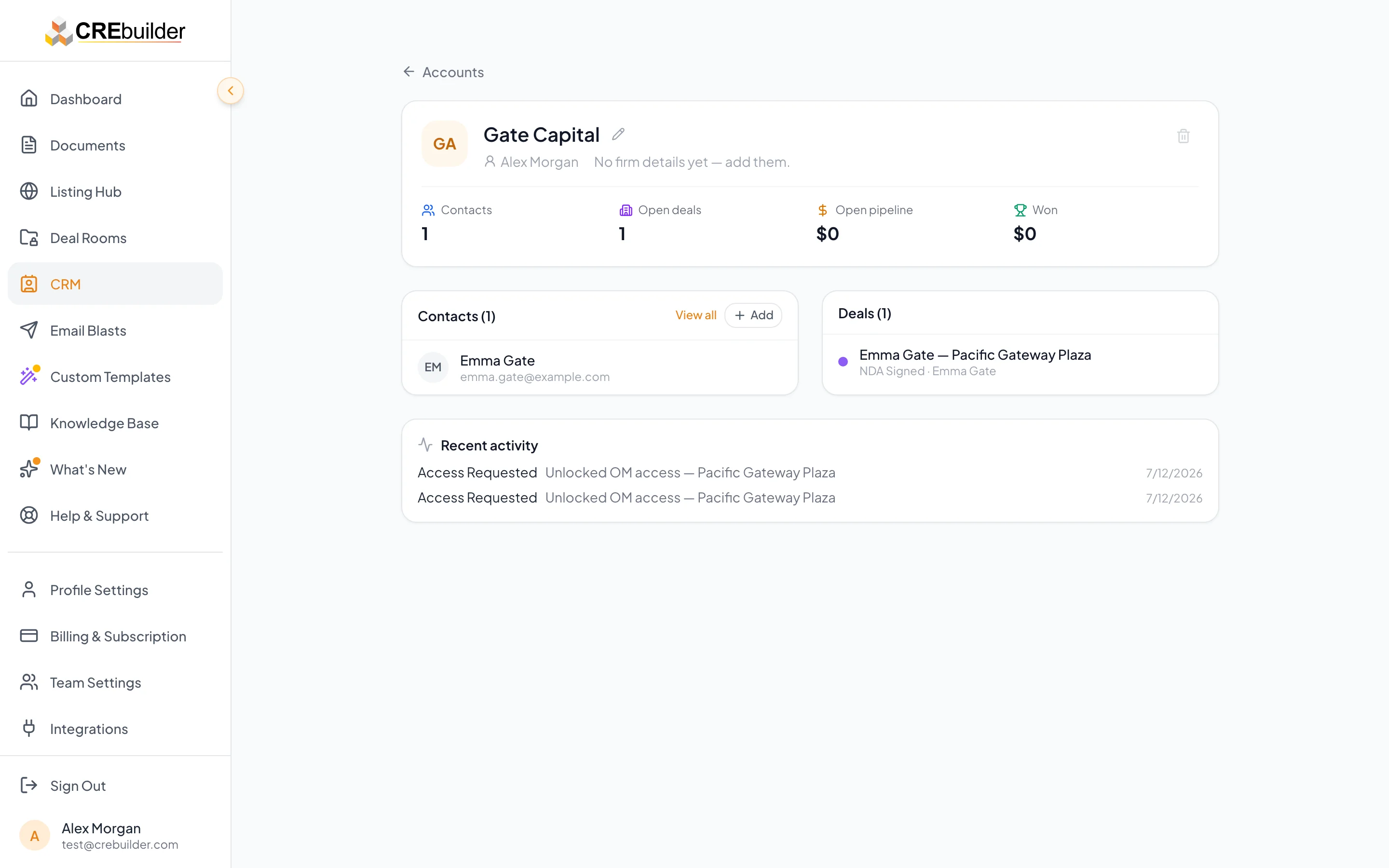Collapse the sidebar with the chevron button
The width and height of the screenshot is (1389, 868).
(230, 91)
